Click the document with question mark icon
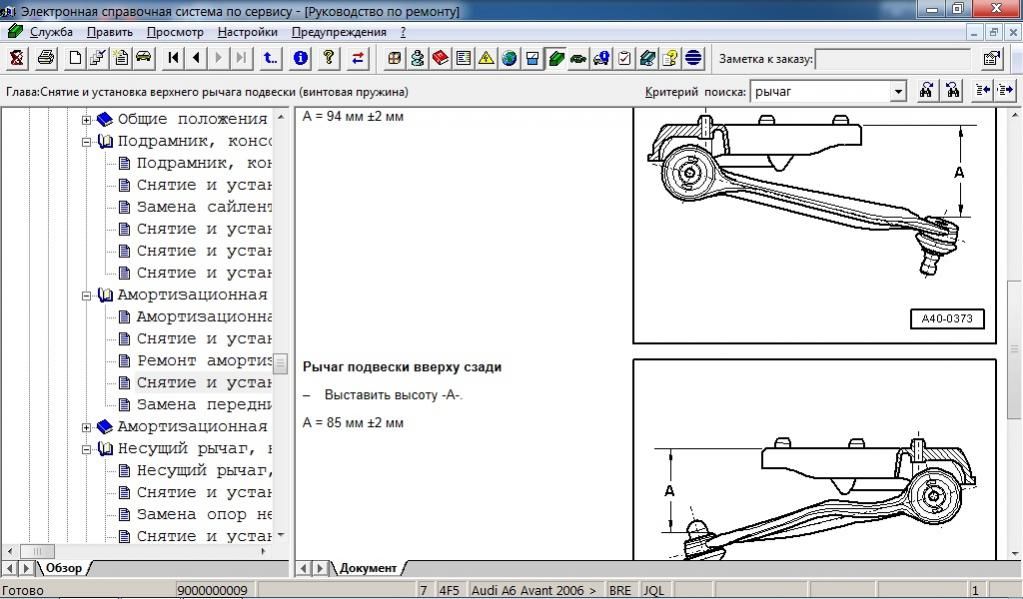1023x599 pixels. click(670, 59)
